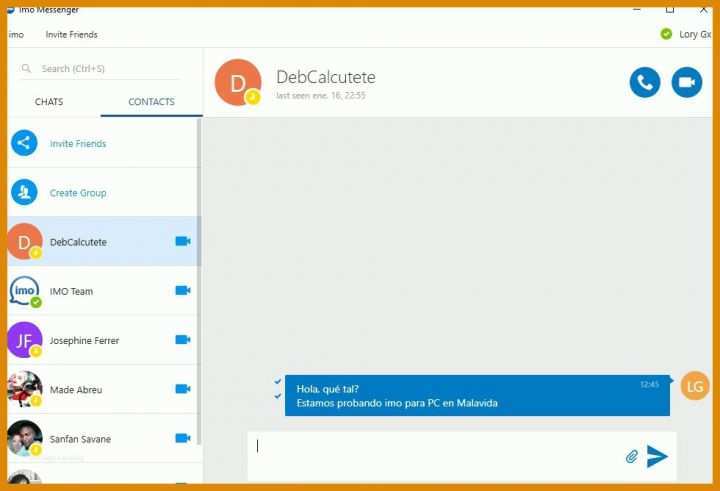Click Sanfan Savane's profile photo
The image size is (720, 491).
click(x=24, y=438)
